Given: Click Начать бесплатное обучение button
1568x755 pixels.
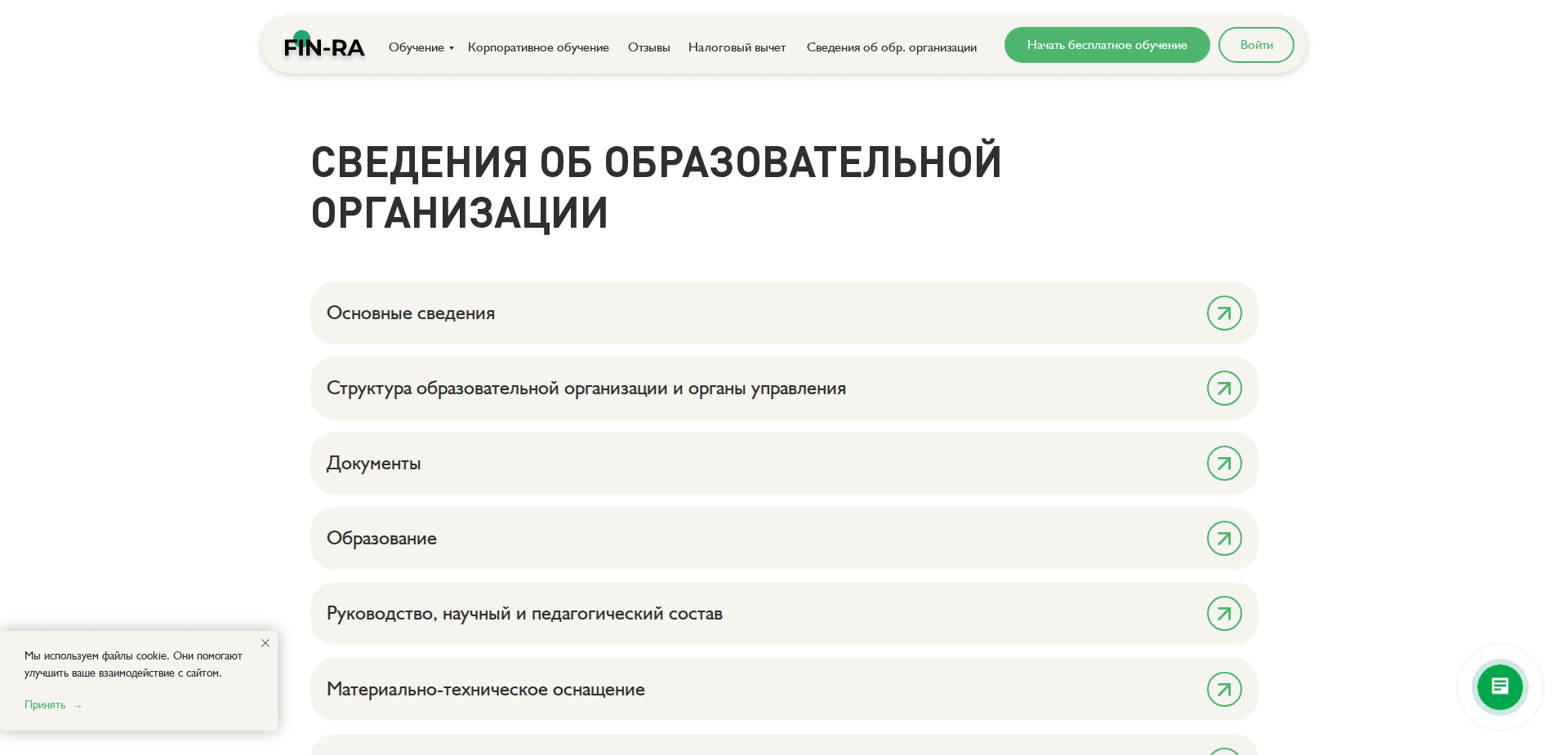Looking at the screenshot, I should click(1107, 45).
